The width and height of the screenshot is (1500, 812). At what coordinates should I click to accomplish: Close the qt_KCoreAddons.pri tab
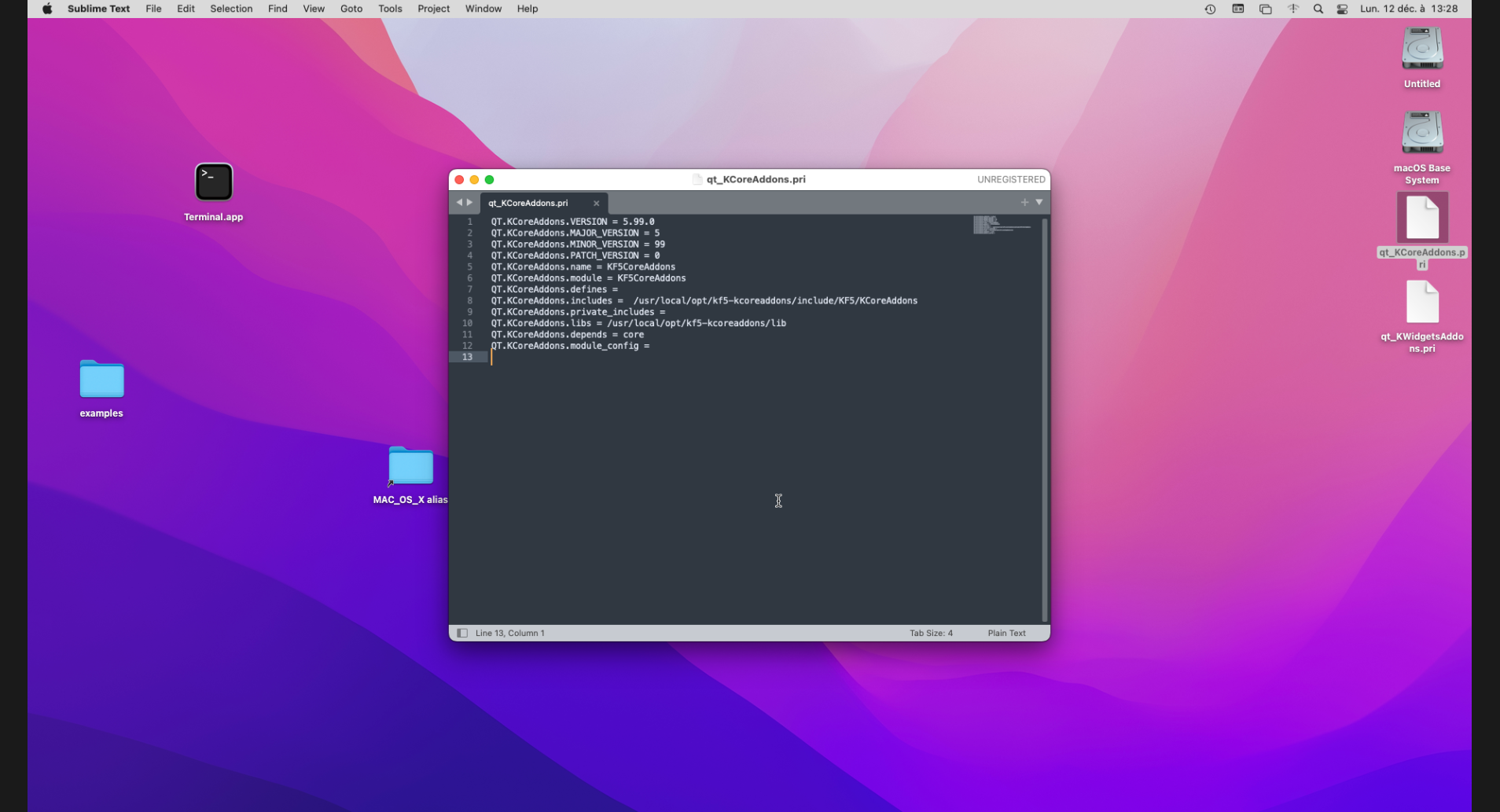pos(596,203)
